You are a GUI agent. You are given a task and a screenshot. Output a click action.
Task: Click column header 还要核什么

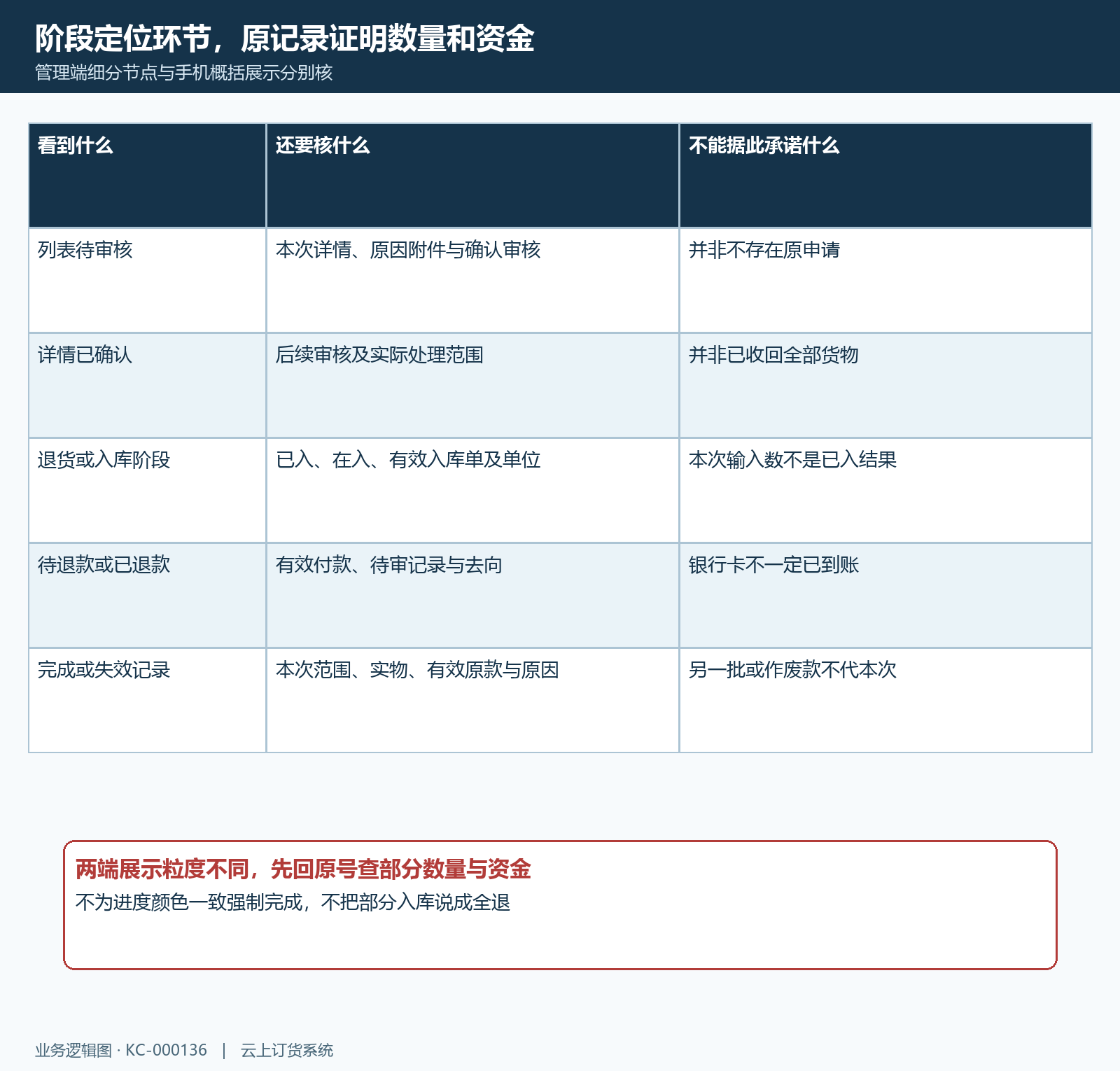point(472,176)
